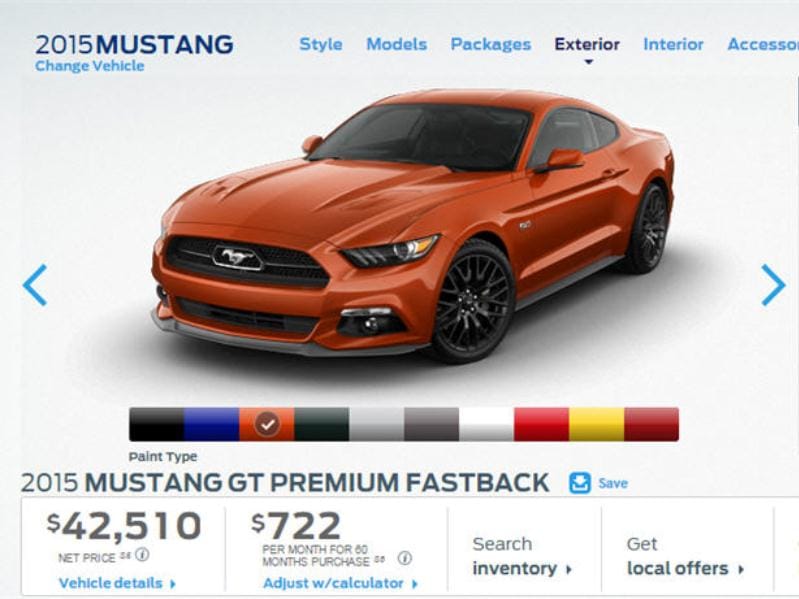Select the yellow paint swatch

coord(596,424)
